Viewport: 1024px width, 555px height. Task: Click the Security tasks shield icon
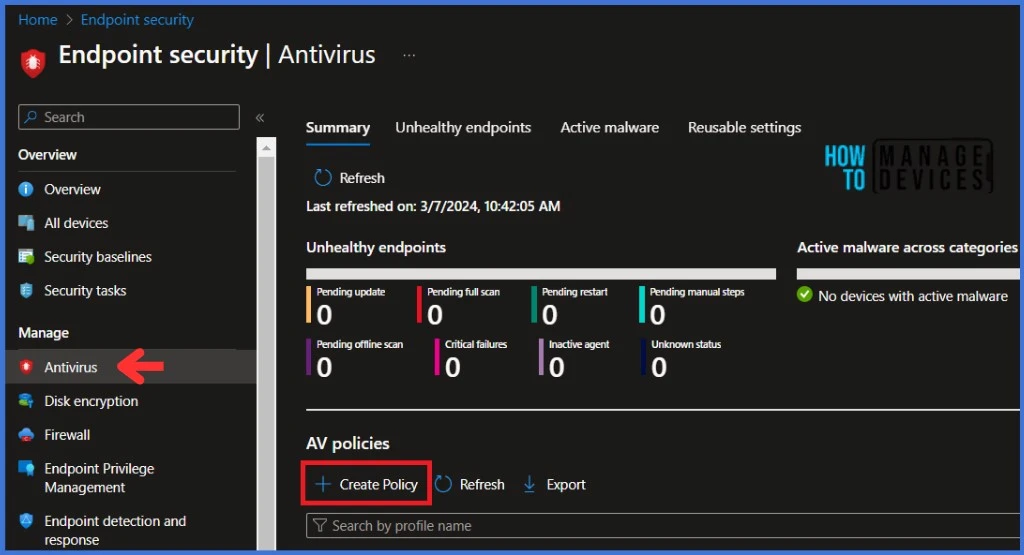click(26, 291)
